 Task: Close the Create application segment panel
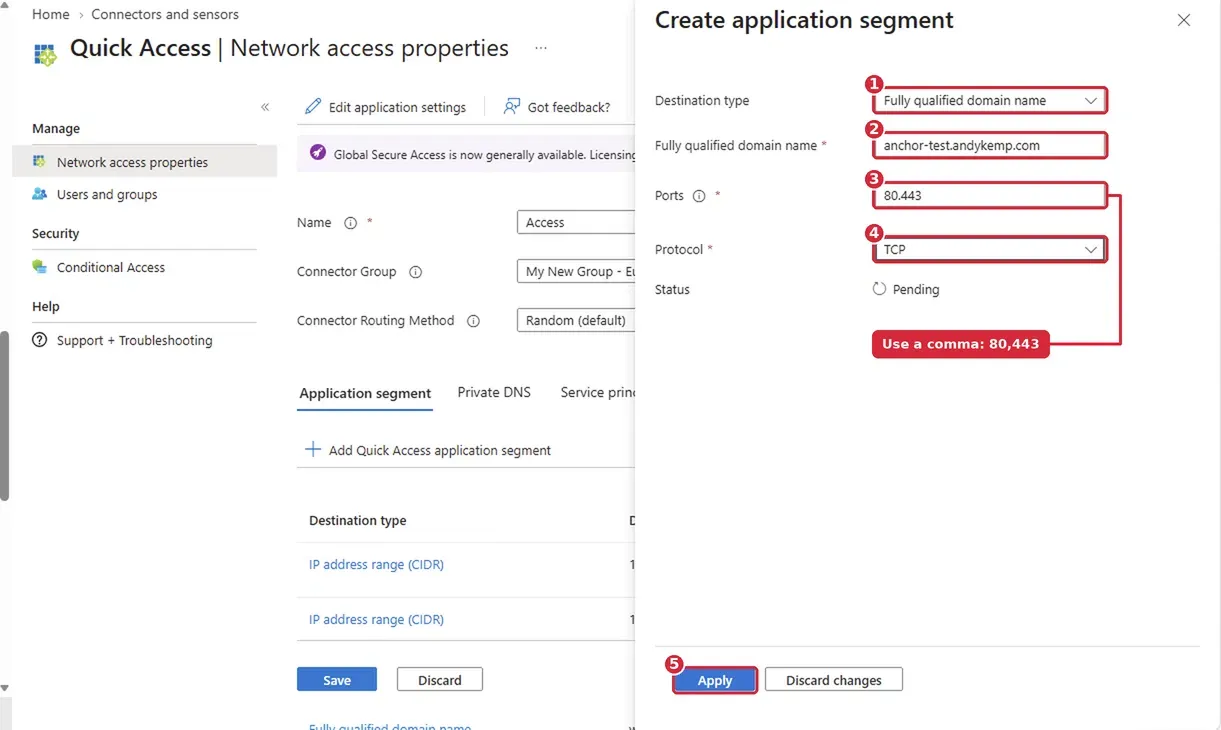[x=1184, y=20]
